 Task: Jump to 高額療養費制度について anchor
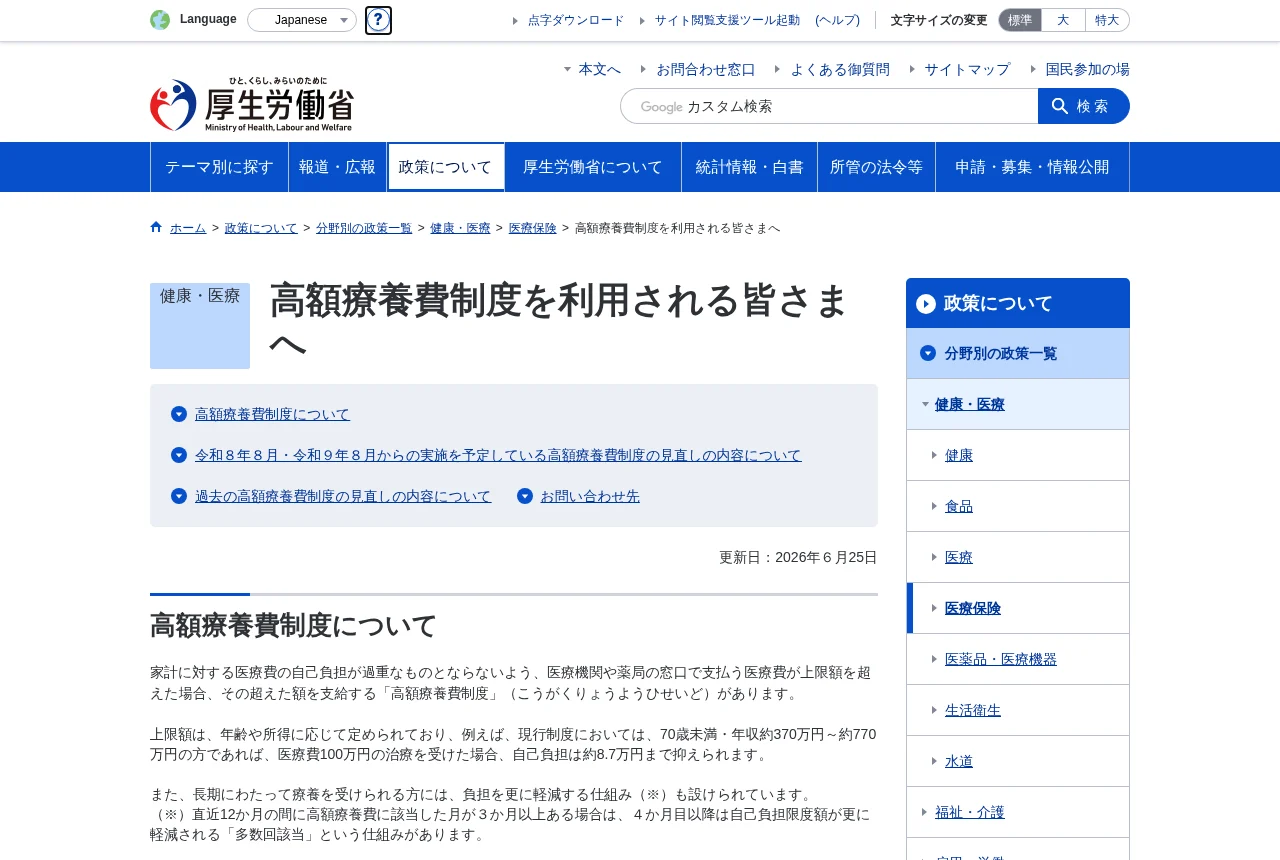tap(273, 414)
